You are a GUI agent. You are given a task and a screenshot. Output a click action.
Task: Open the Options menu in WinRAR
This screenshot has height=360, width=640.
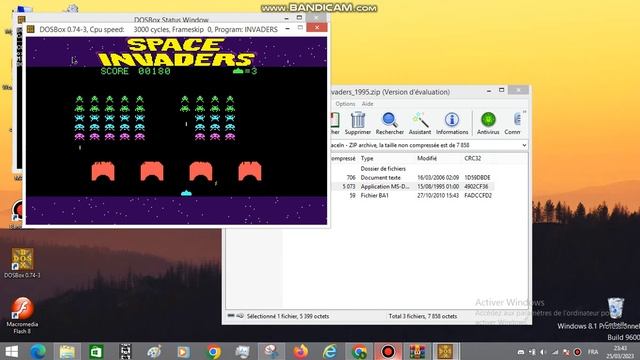point(345,104)
